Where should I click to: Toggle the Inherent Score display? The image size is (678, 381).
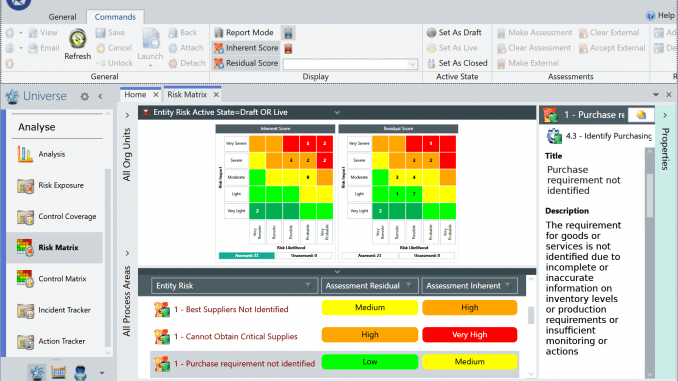tap(246, 48)
